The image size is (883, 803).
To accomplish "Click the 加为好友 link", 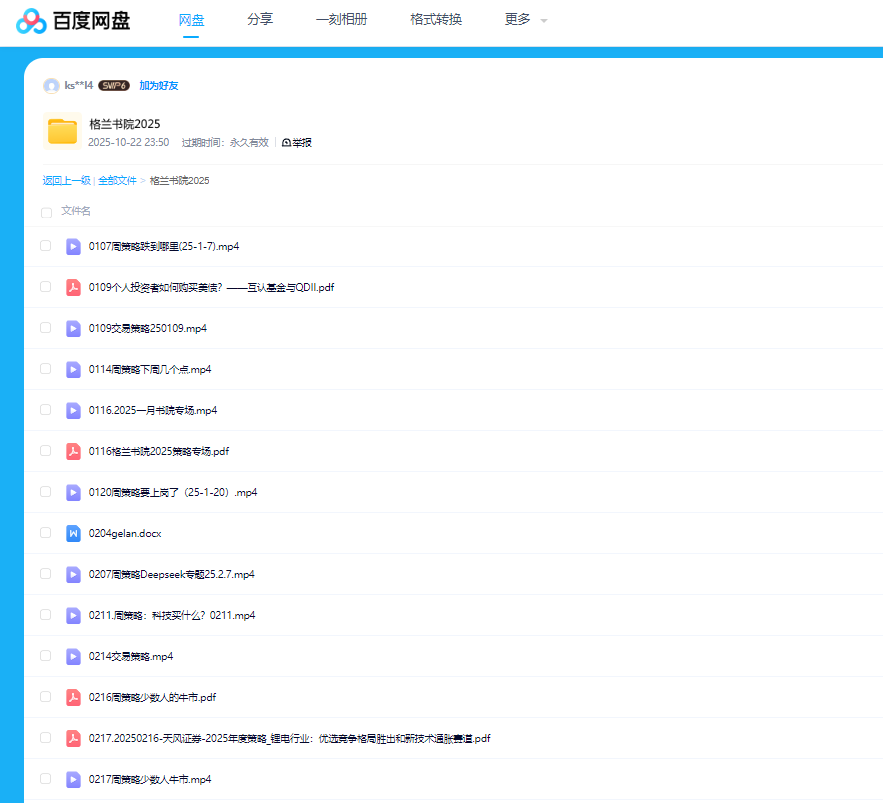I will (x=159, y=86).
